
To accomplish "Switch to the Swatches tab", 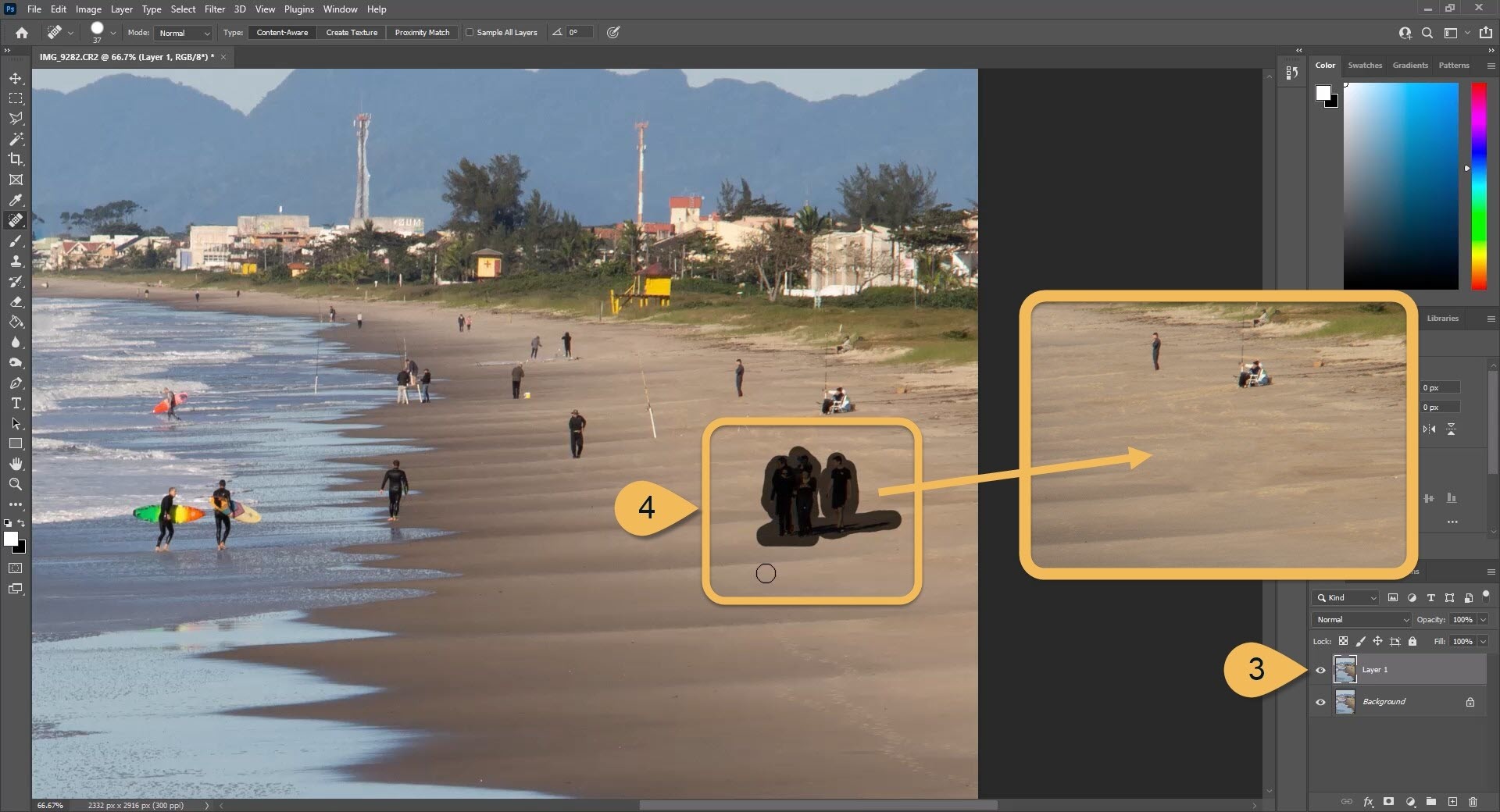I will pos(1365,66).
